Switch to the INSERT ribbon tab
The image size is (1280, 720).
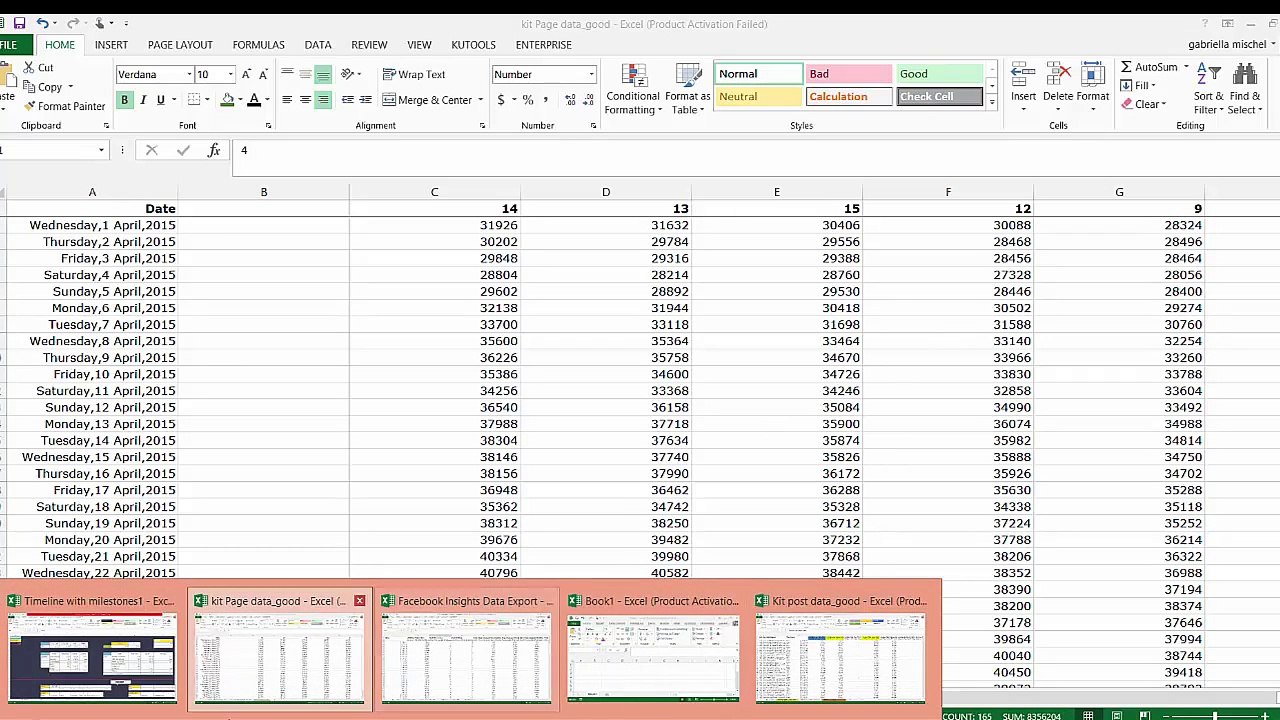click(111, 45)
